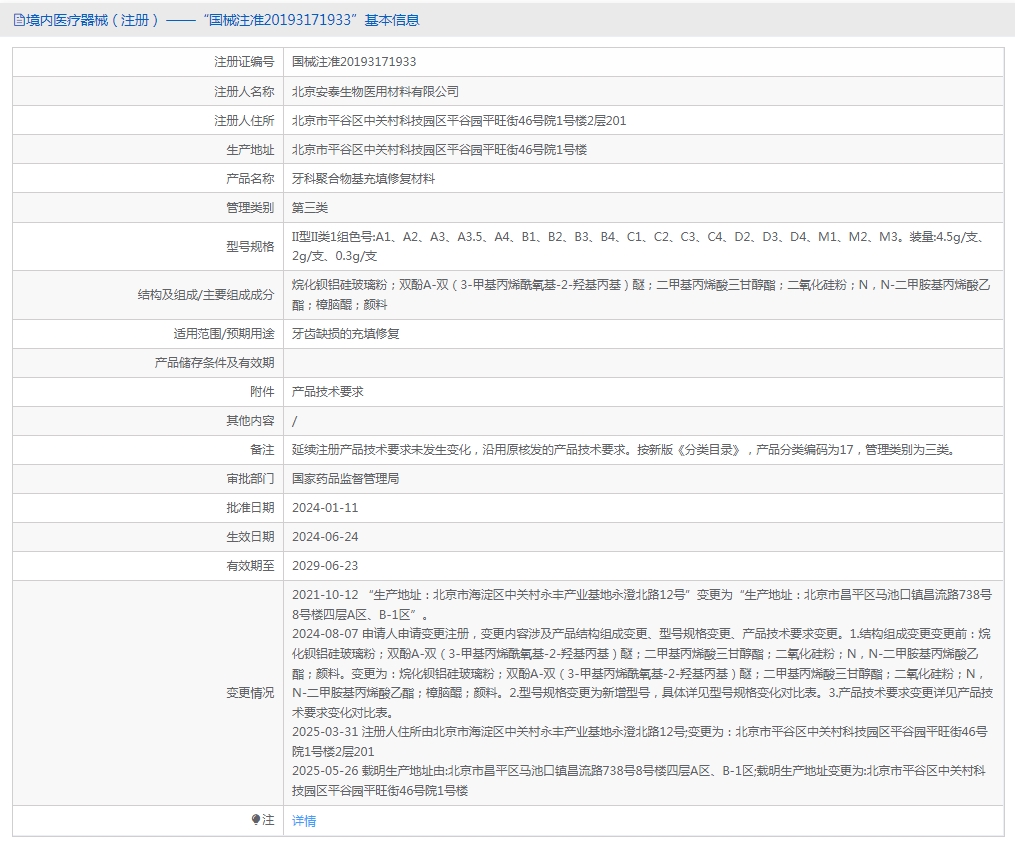Viewport: 1015px width, 842px height.
Task: Click the 2024-08-07 change entry line
Action: 642,673
